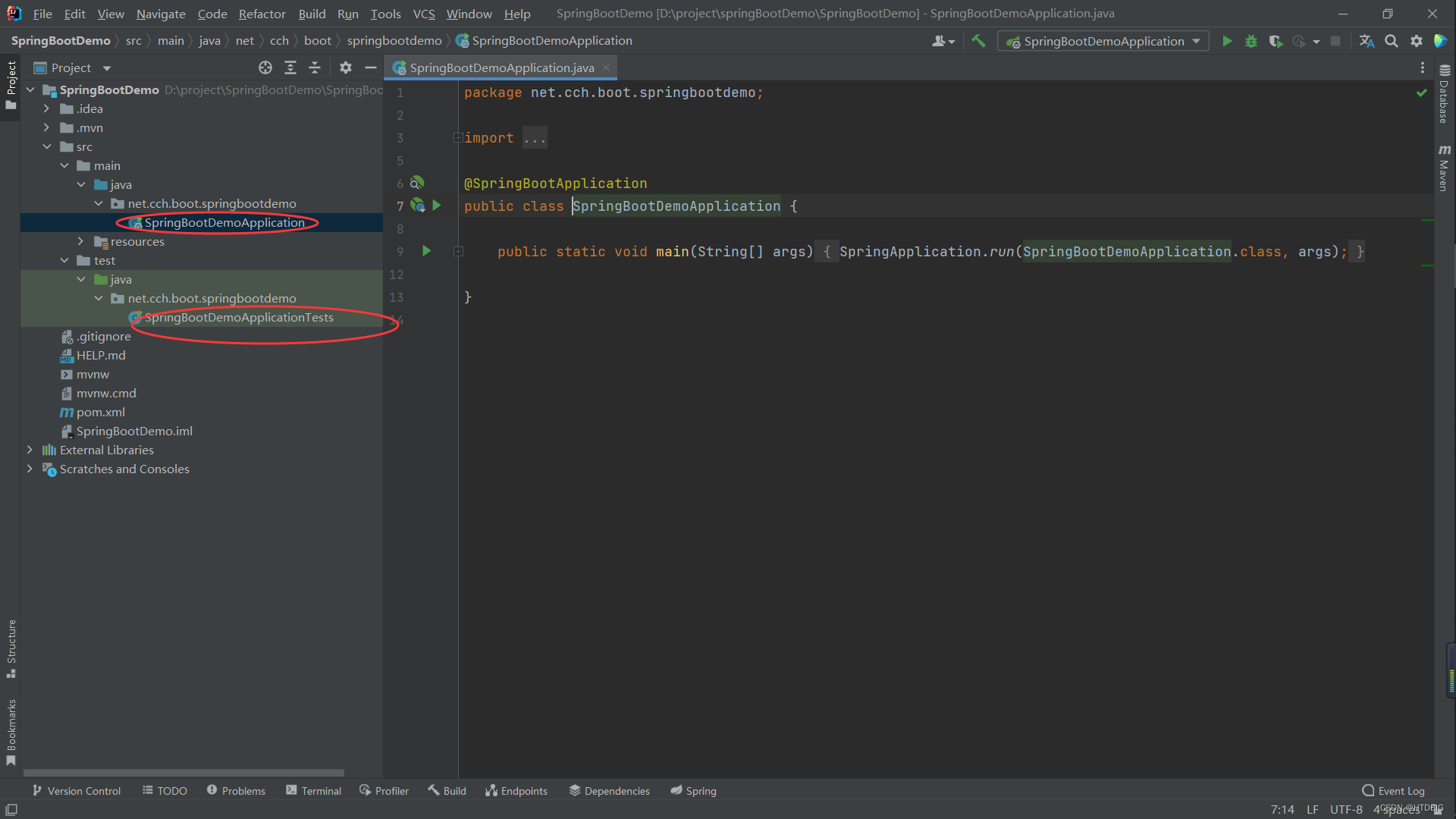This screenshot has width=1456, height=819.
Task: Collapse all in Project panel
Action: 315,67
